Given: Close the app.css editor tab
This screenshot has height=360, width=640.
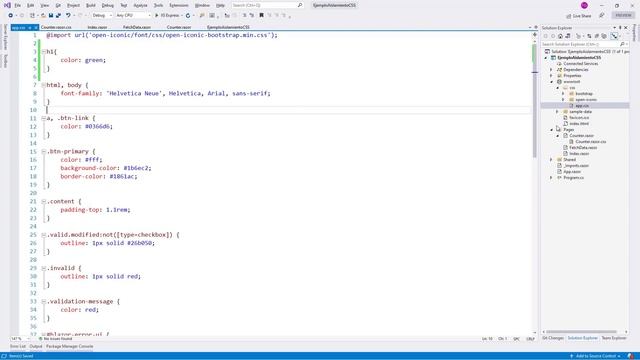Looking at the screenshot, I should pyautogui.click(x=36, y=27).
